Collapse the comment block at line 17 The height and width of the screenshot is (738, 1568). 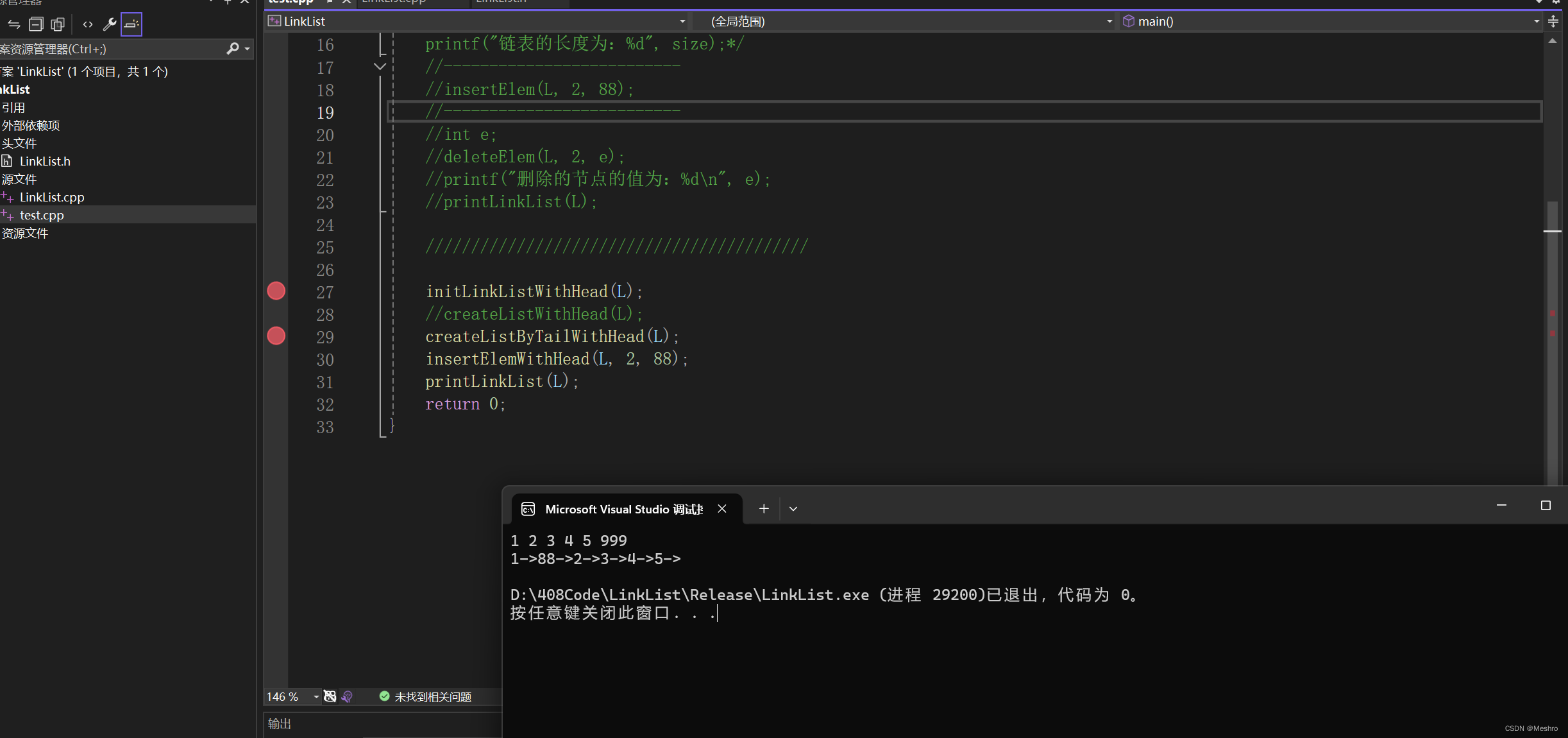380,67
